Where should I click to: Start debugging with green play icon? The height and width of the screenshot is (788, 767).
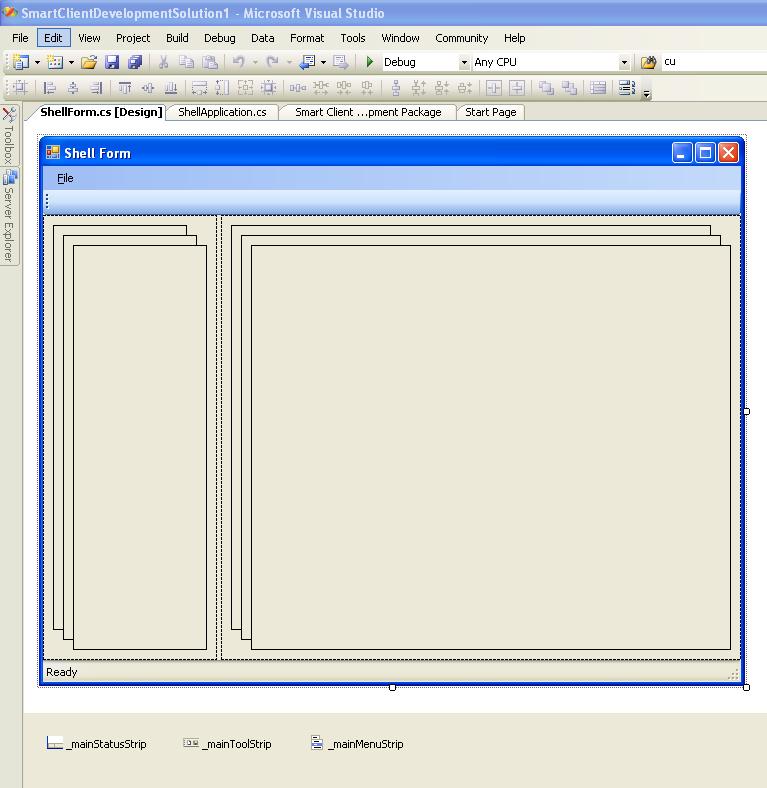point(370,62)
